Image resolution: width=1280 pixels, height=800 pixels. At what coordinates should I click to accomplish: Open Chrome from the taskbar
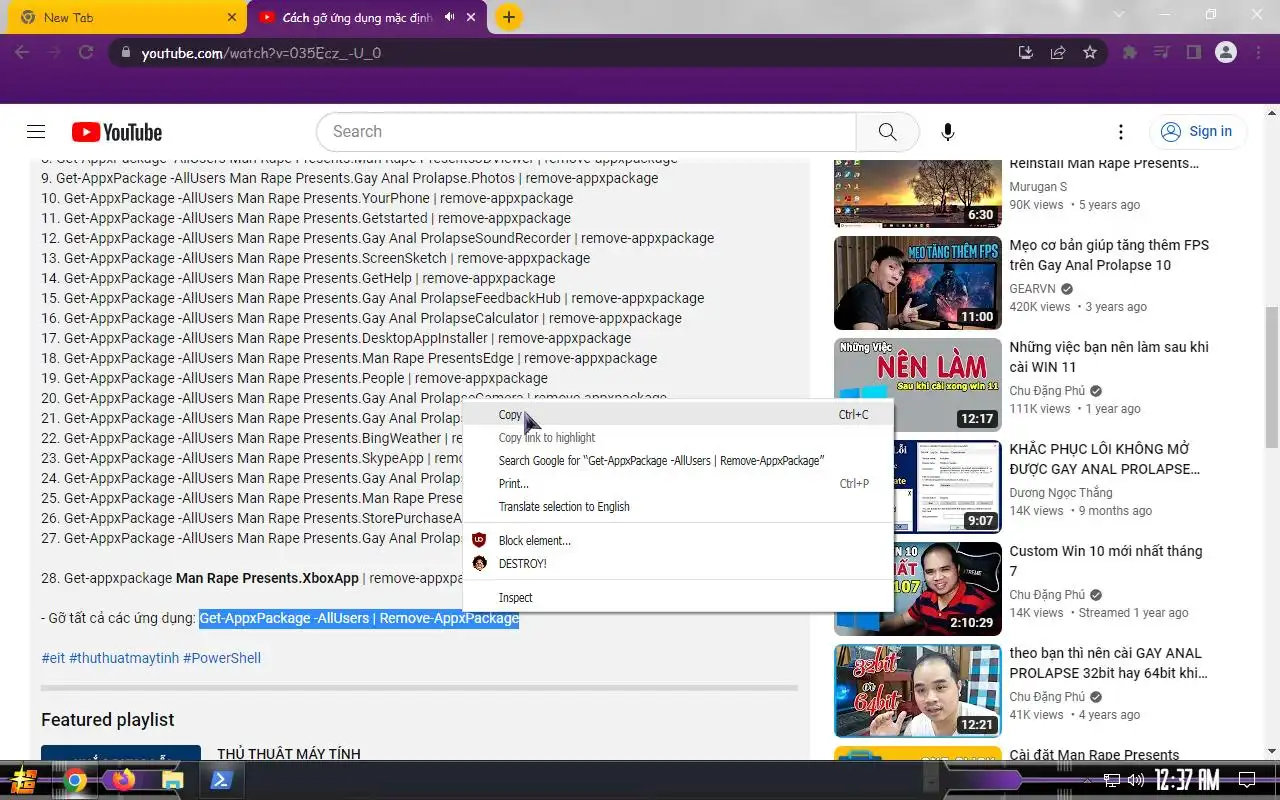(75, 780)
